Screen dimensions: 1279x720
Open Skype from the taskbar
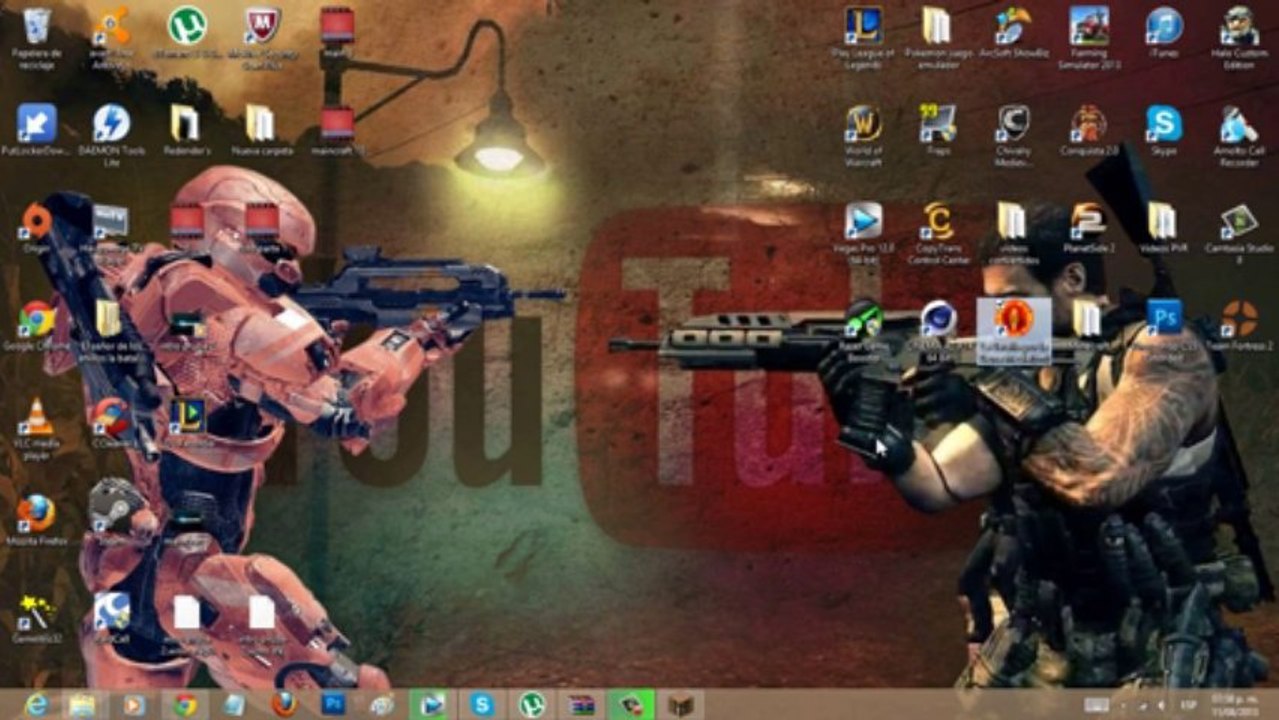[482, 704]
